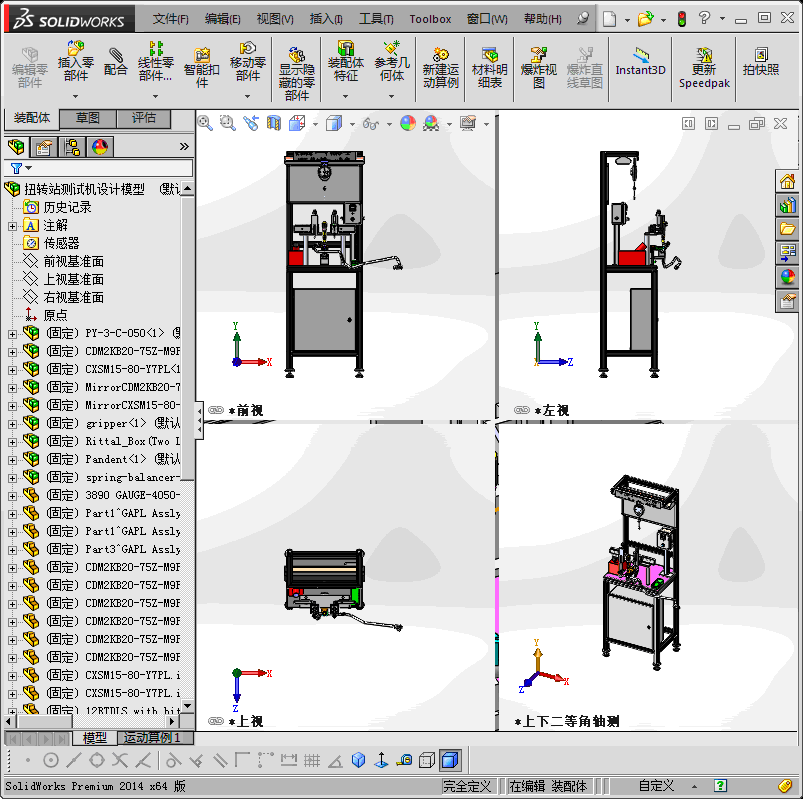The image size is (803, 799).
Task: Select 前视基准面 in the tree
Action: coord(73,262)
